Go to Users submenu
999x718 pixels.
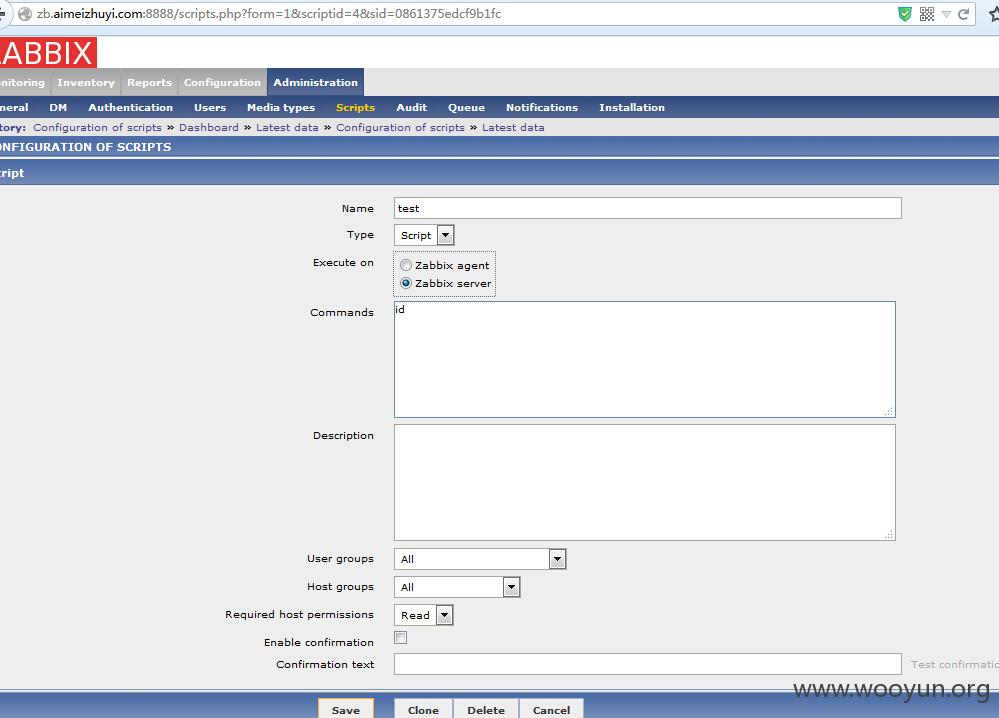point(210,107)
